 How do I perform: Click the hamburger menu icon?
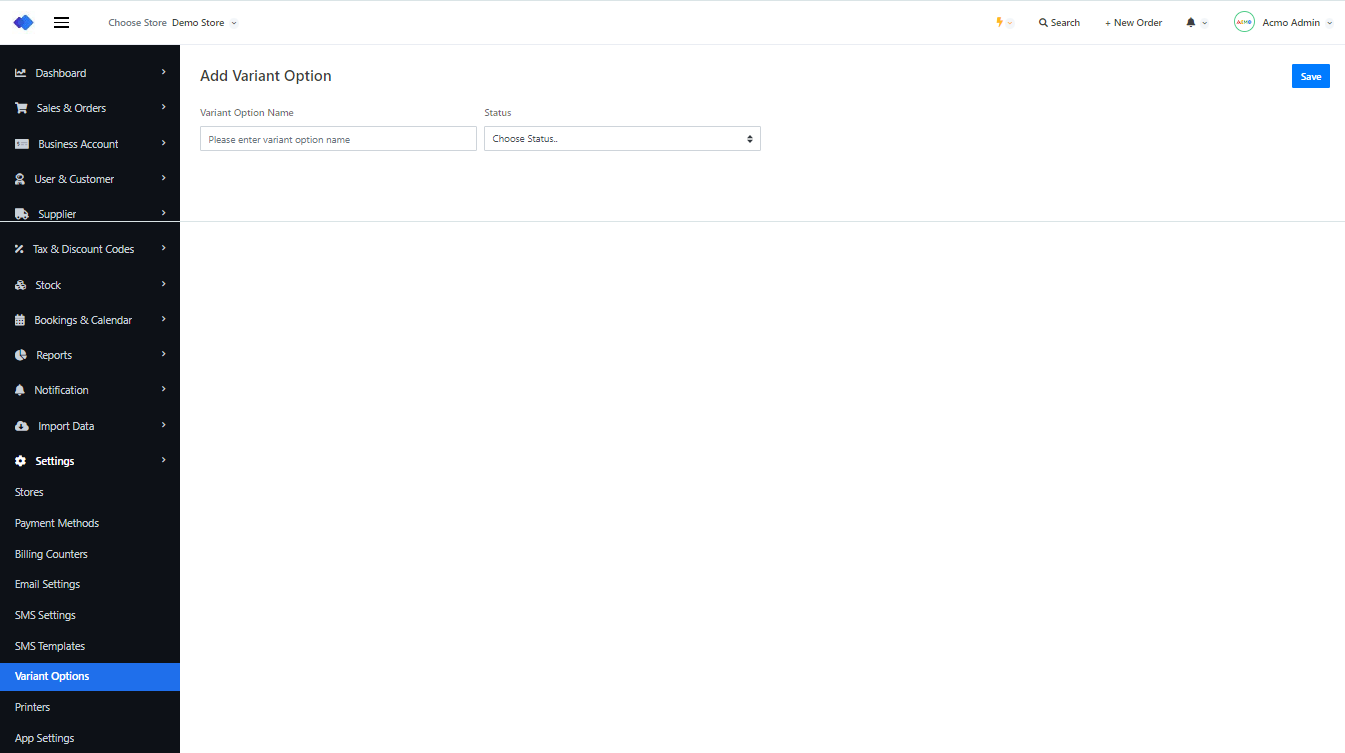click(x=61, y=22)
